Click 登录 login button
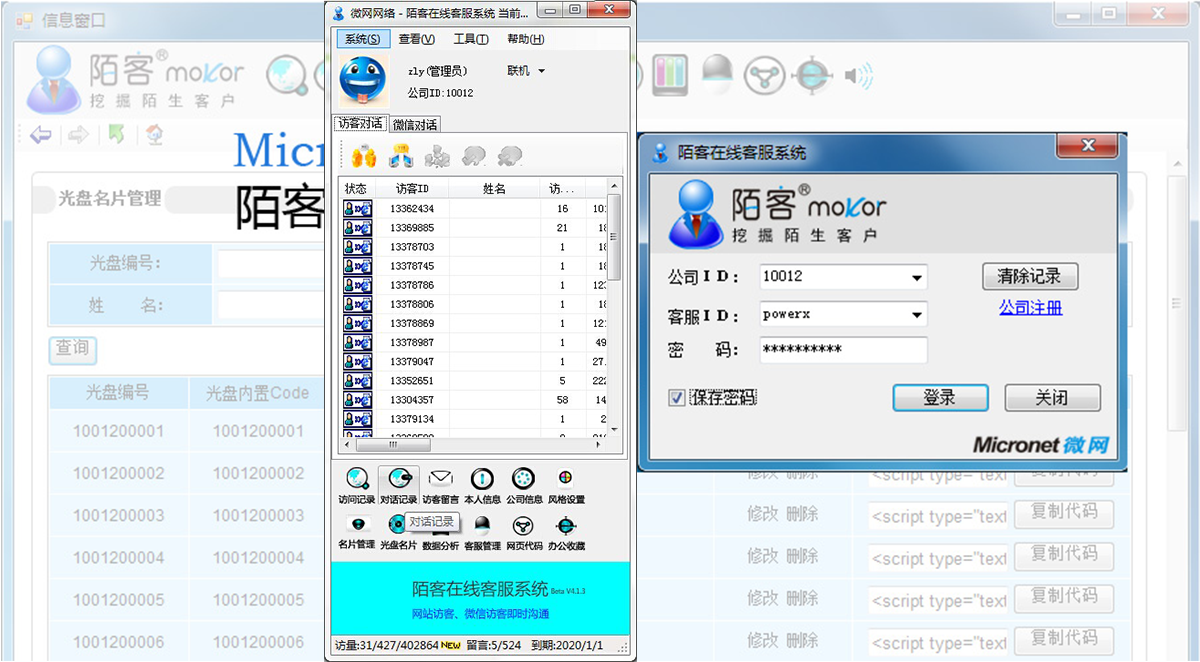Viewport: 1200px width, 662px height. (x=940, y=397)
